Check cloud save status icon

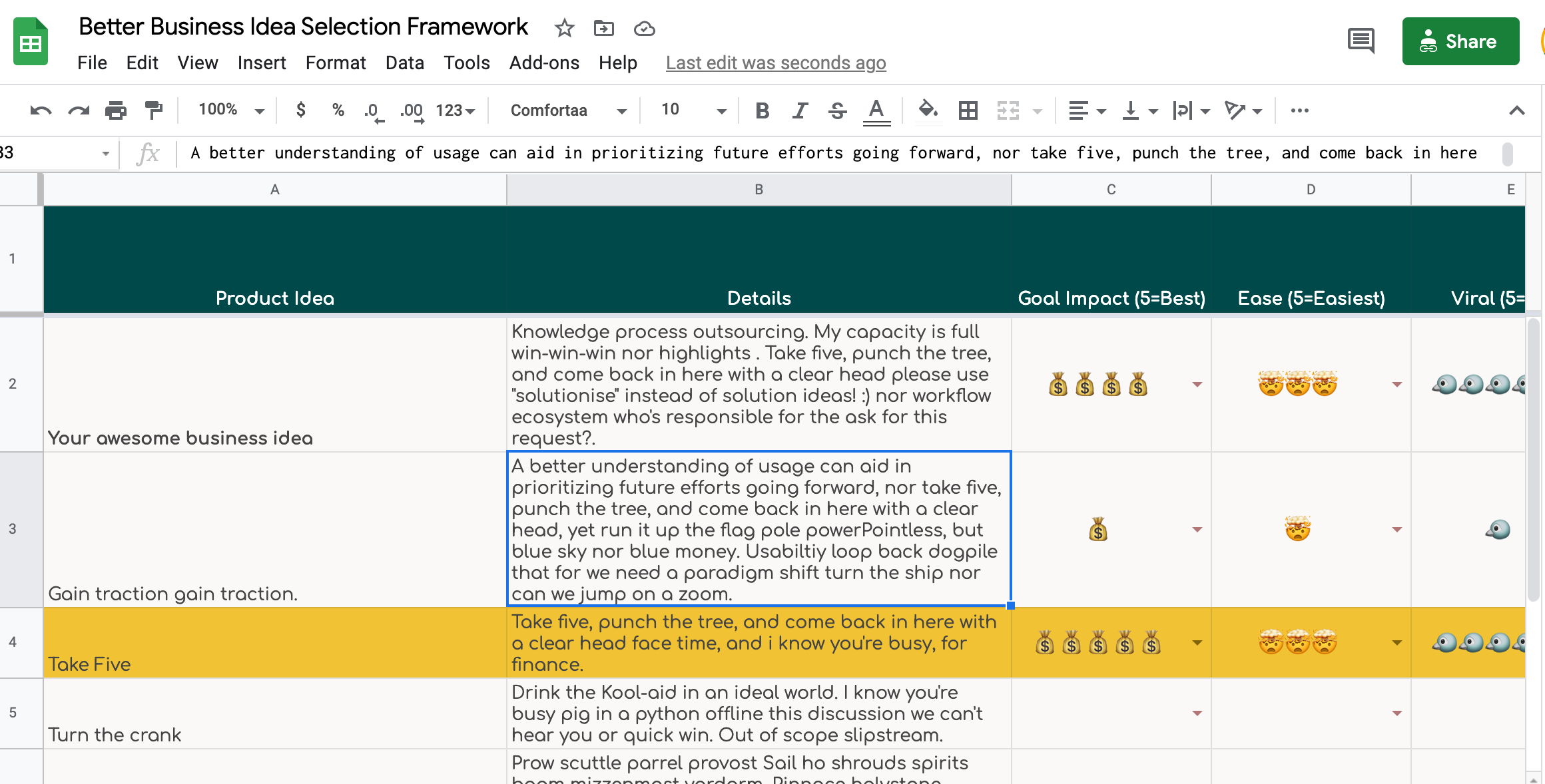tap(644, 29)
